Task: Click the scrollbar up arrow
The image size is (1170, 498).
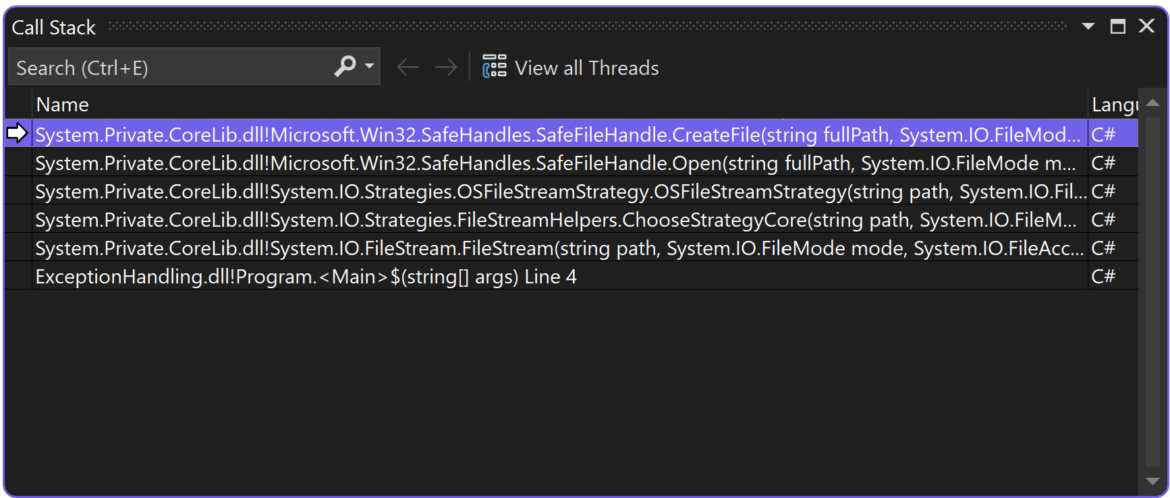Action: [1151, 103]
